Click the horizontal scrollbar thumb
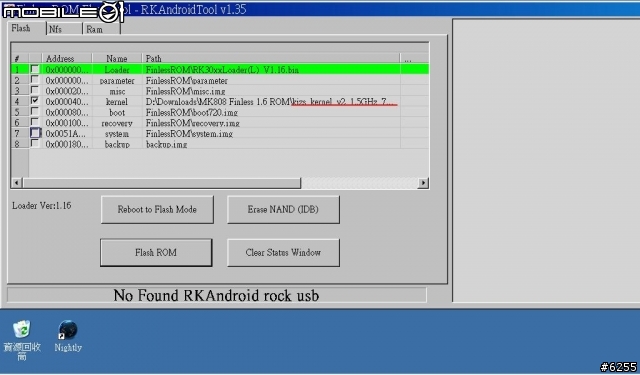Viewport: 640px width, 375px height. [162, 183]
